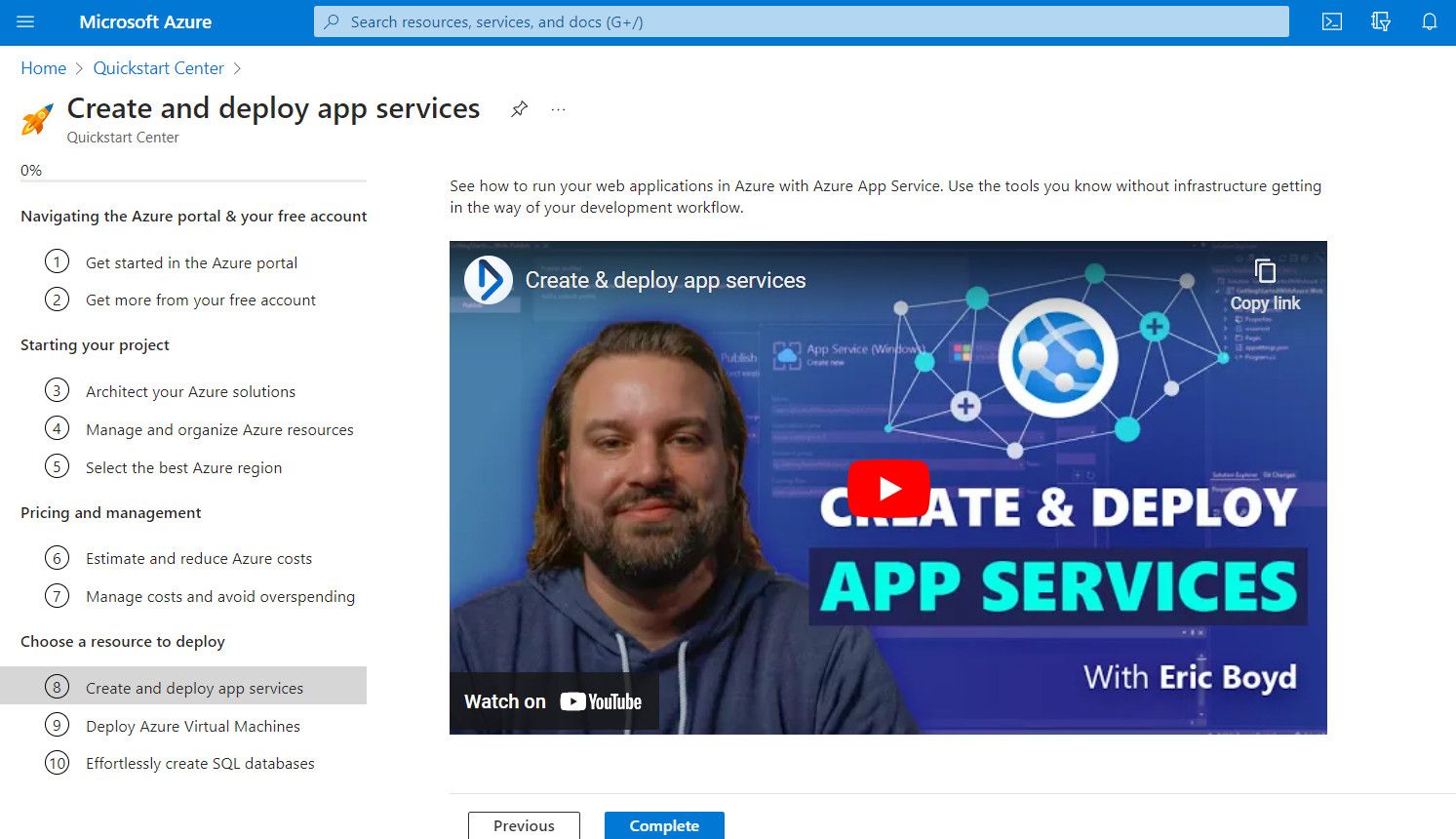Open step 10 Effortlessly create SQL databases

point(199,763)
